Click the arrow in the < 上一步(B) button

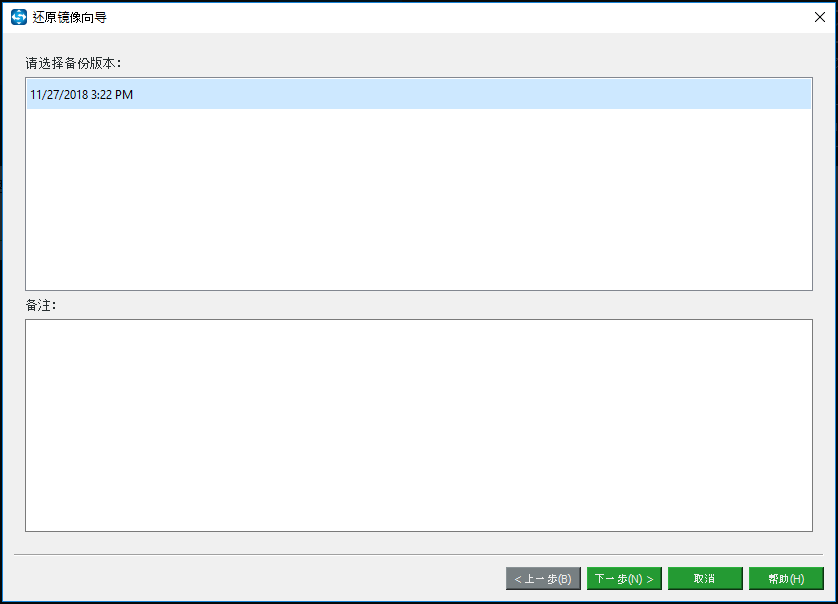tap(518, 579)
